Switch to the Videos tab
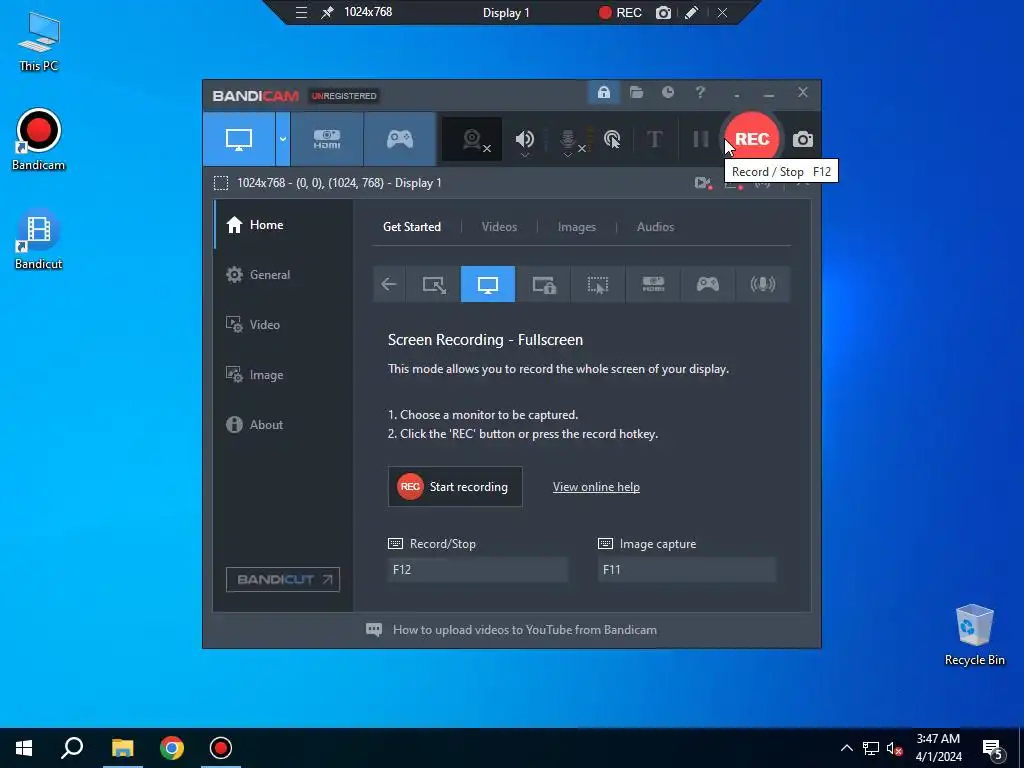1024x768 pixels. 499,227
